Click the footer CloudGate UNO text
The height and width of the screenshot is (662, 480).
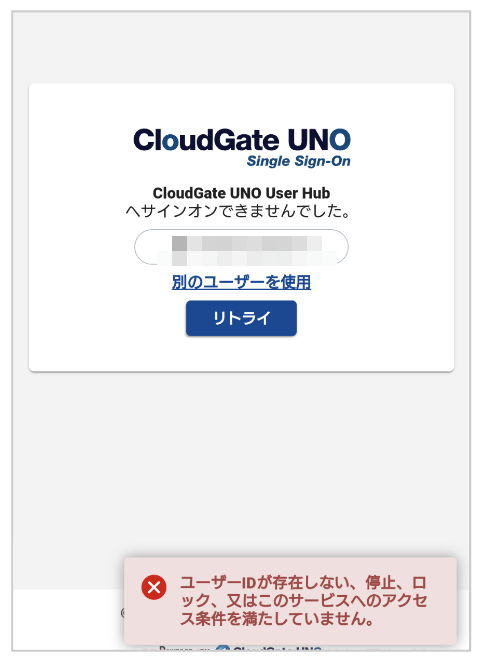point(277,648)
